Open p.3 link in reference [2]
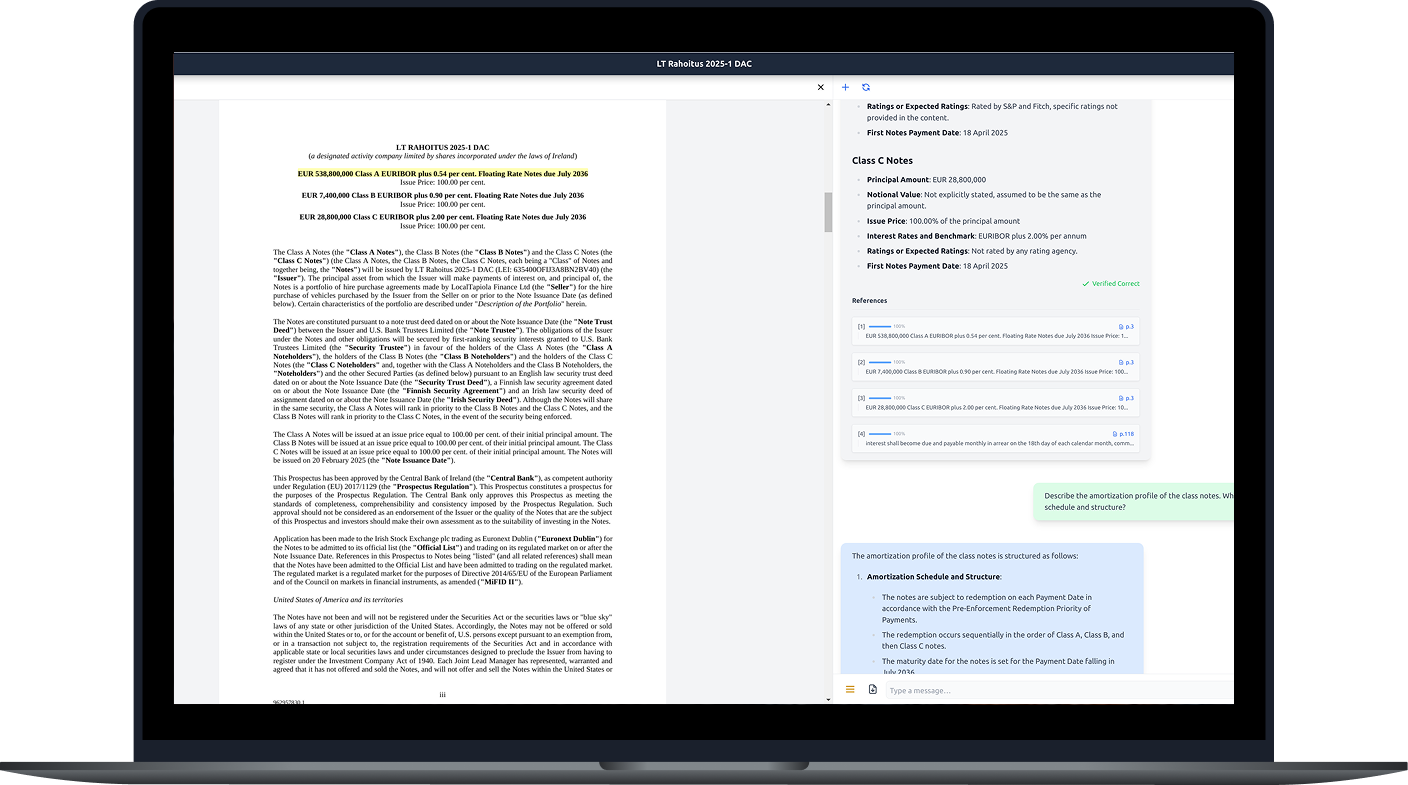The height and width of the screenshot is (785, 1408). (x=1125, y=363)
